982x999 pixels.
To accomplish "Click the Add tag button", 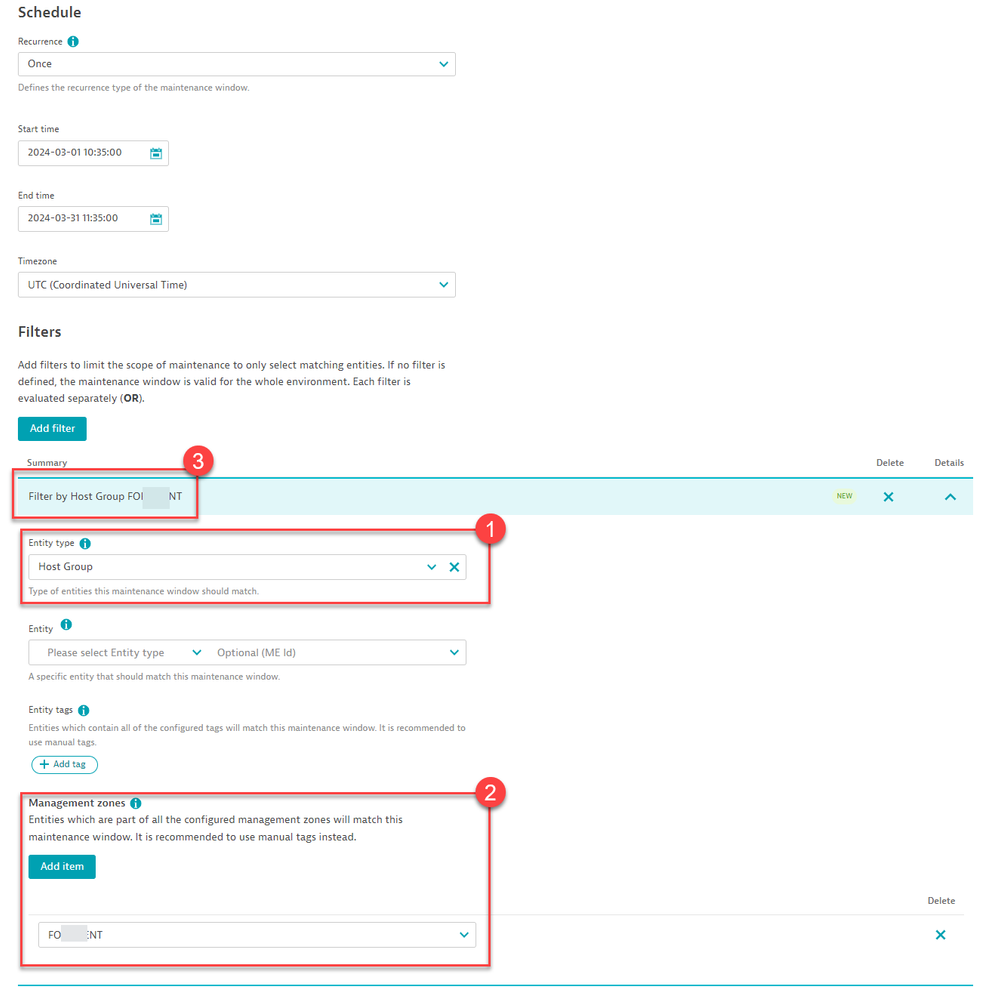I will [x=64, y=765].
